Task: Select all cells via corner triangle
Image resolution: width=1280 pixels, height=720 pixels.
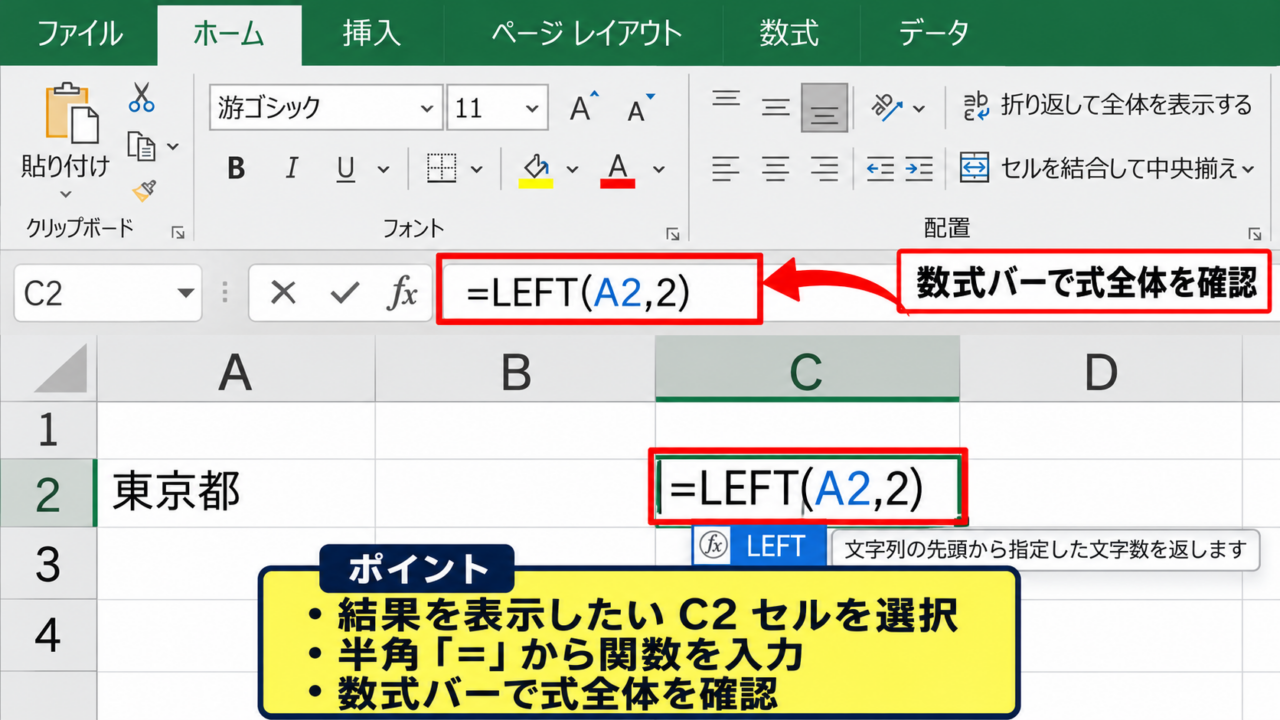Action: pos(61,368)
